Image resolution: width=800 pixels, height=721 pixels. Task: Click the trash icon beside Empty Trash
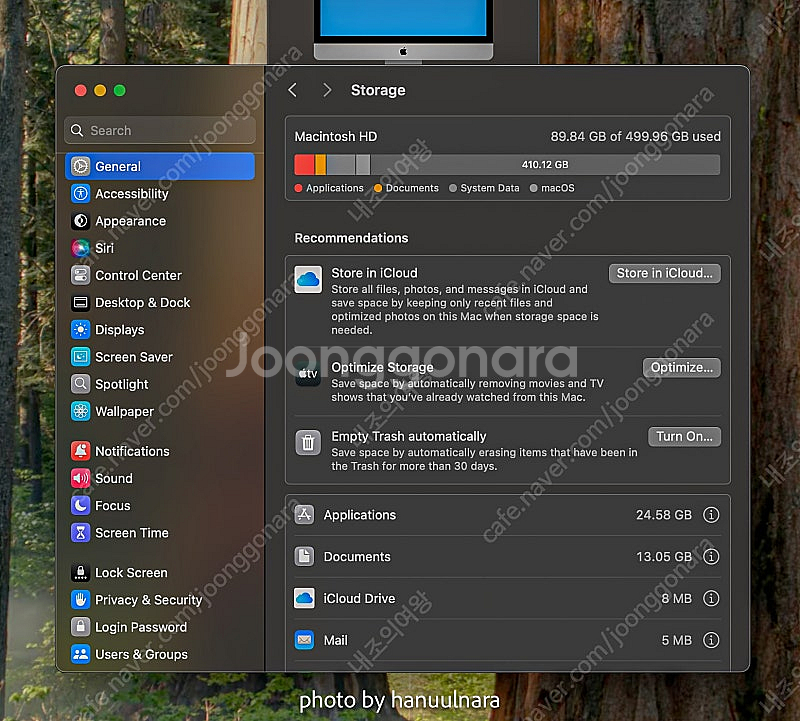click(x=308, y=442)
